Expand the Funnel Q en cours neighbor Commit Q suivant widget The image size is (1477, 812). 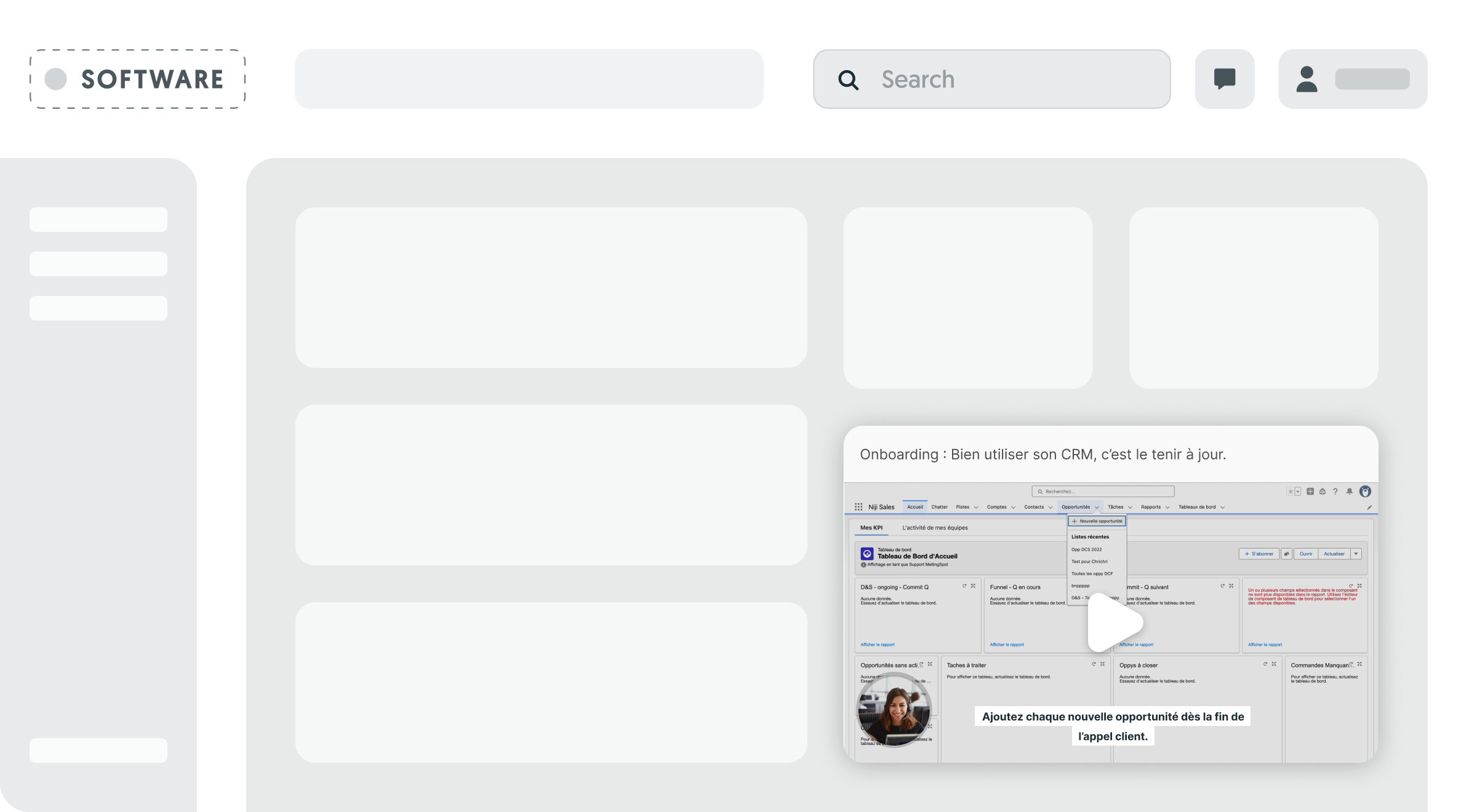pyautogui.click(x=1231, y=586)
